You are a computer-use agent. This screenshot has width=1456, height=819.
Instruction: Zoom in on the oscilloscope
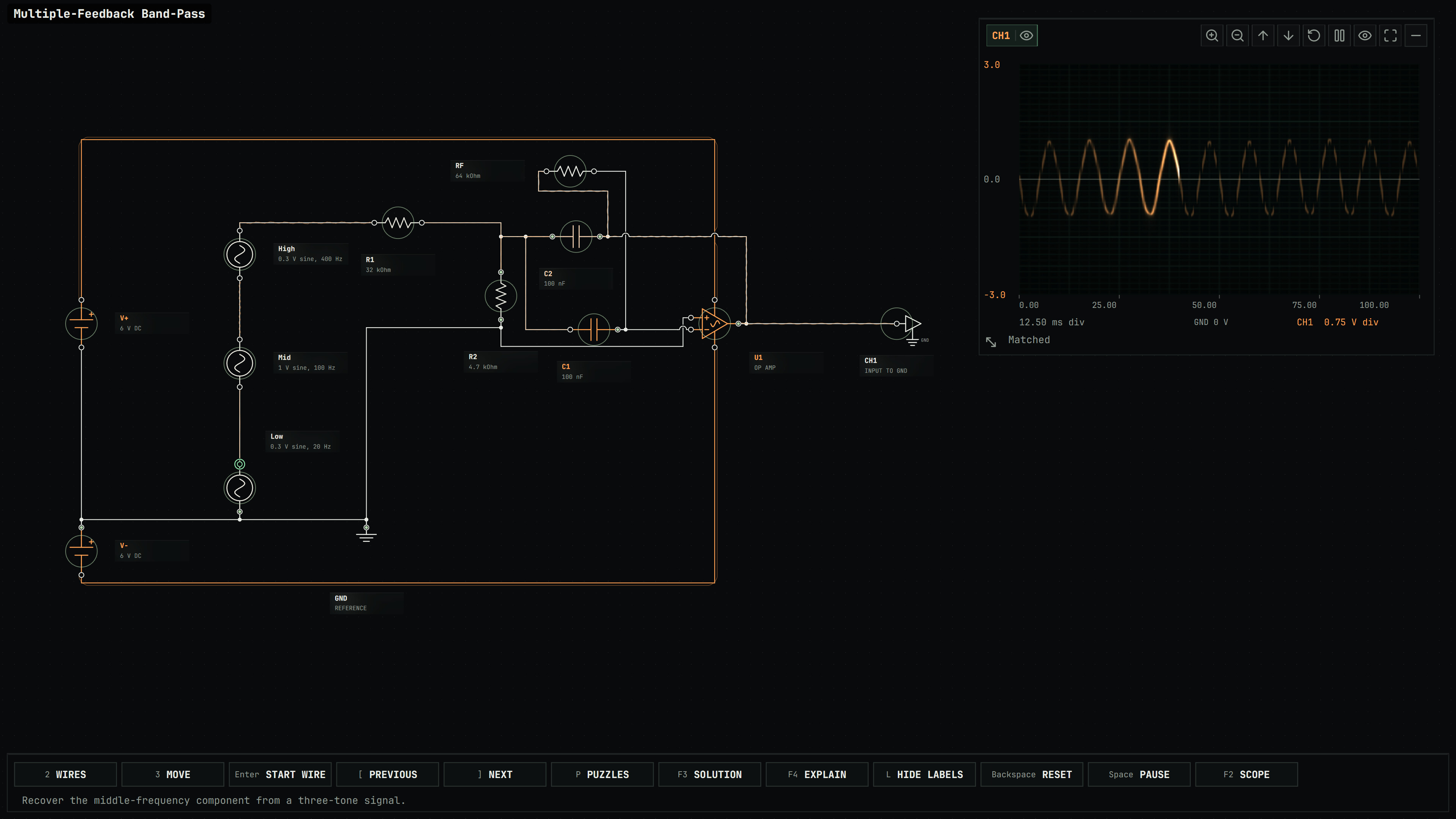(1212, 36)
